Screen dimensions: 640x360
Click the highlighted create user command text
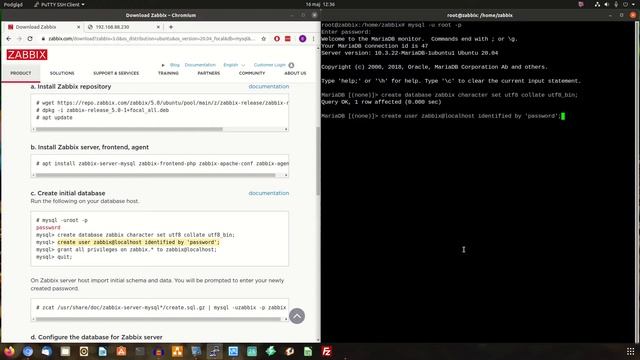138,242
